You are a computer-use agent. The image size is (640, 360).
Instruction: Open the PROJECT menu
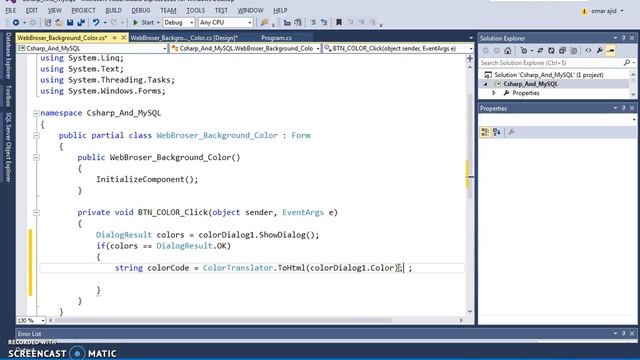[x=83, y=10]
